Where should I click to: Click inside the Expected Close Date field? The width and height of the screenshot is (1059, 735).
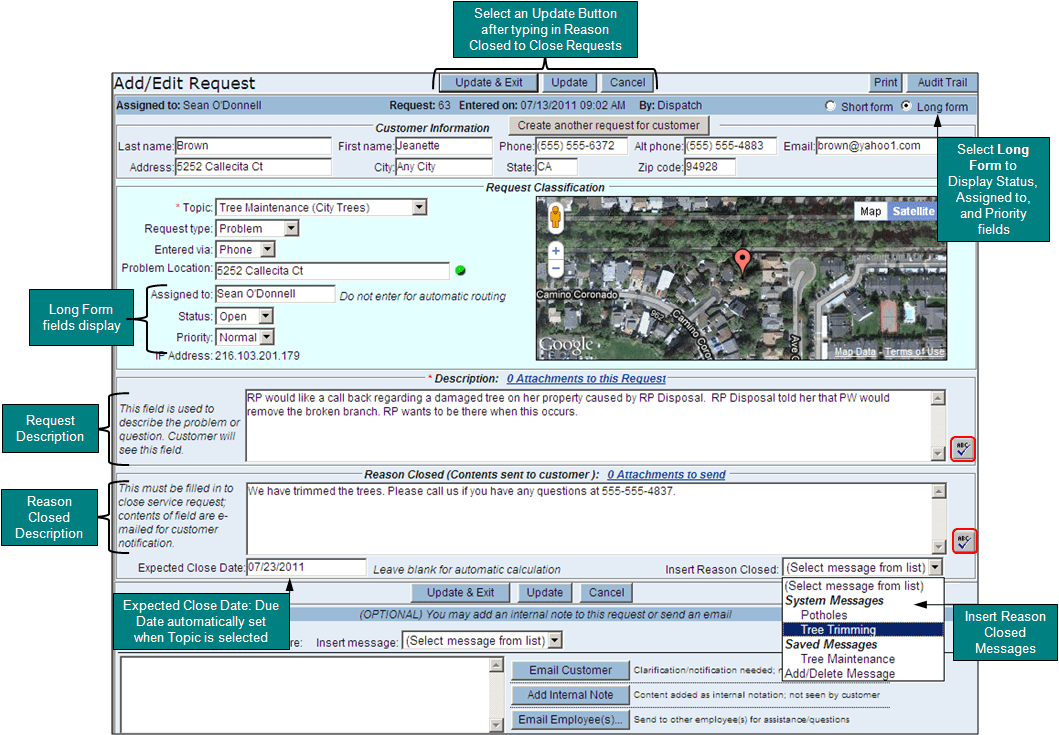click(x=305, y=566)
